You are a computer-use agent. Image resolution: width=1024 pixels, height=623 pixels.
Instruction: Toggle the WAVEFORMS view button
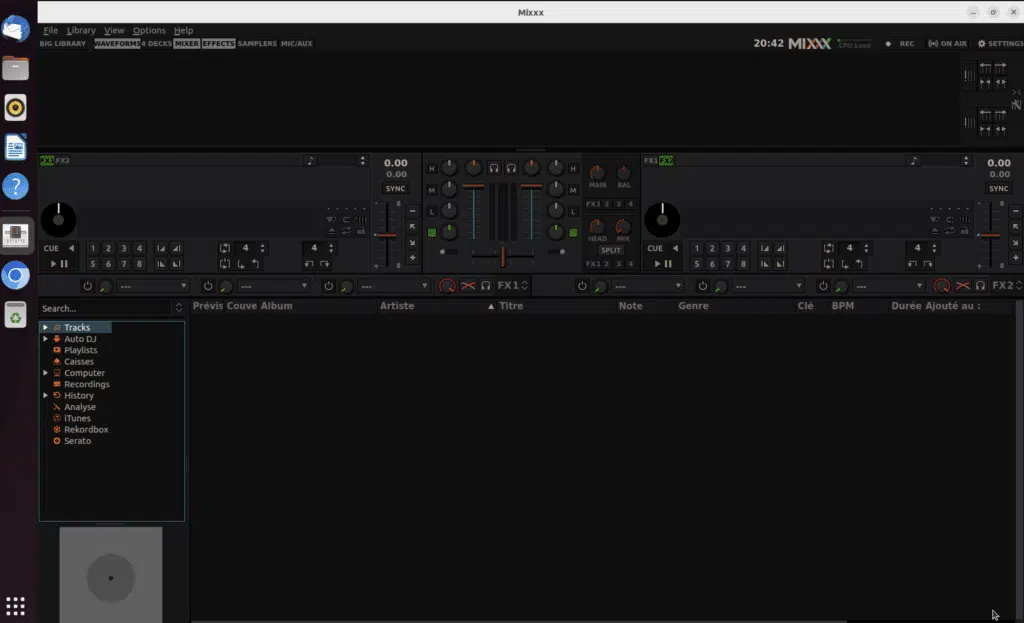(x=117, y=44)
